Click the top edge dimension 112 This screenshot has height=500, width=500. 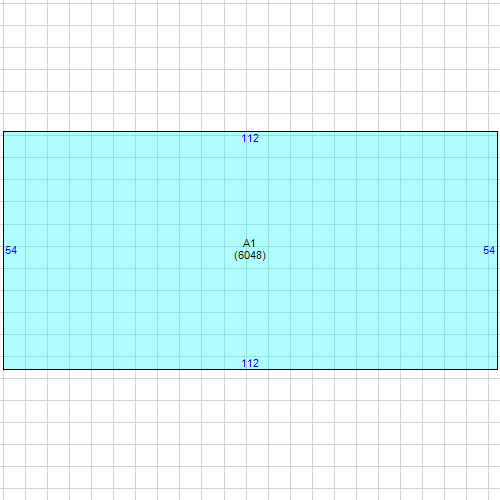click(250, 138)
